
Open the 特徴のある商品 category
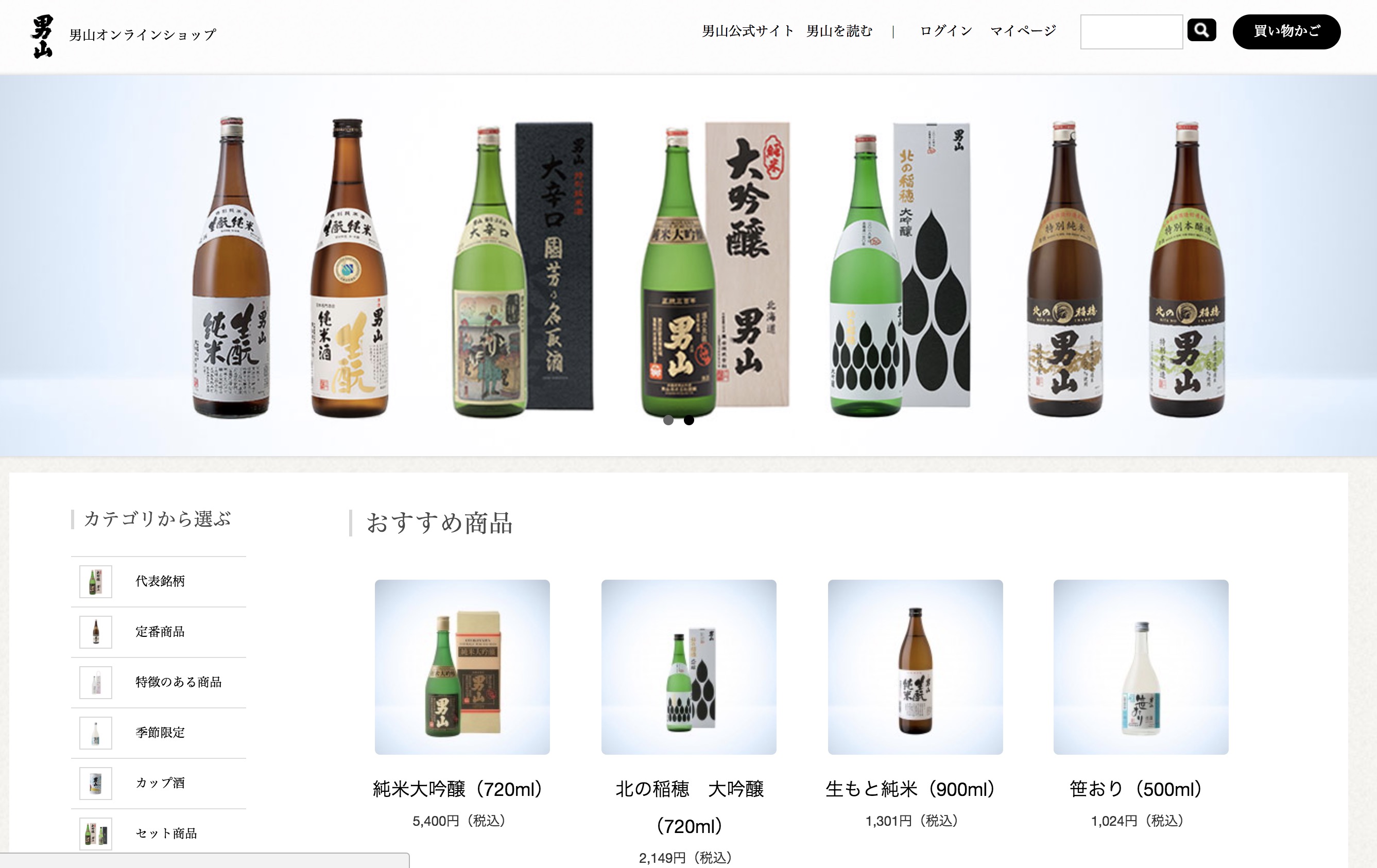click(159, 682)
